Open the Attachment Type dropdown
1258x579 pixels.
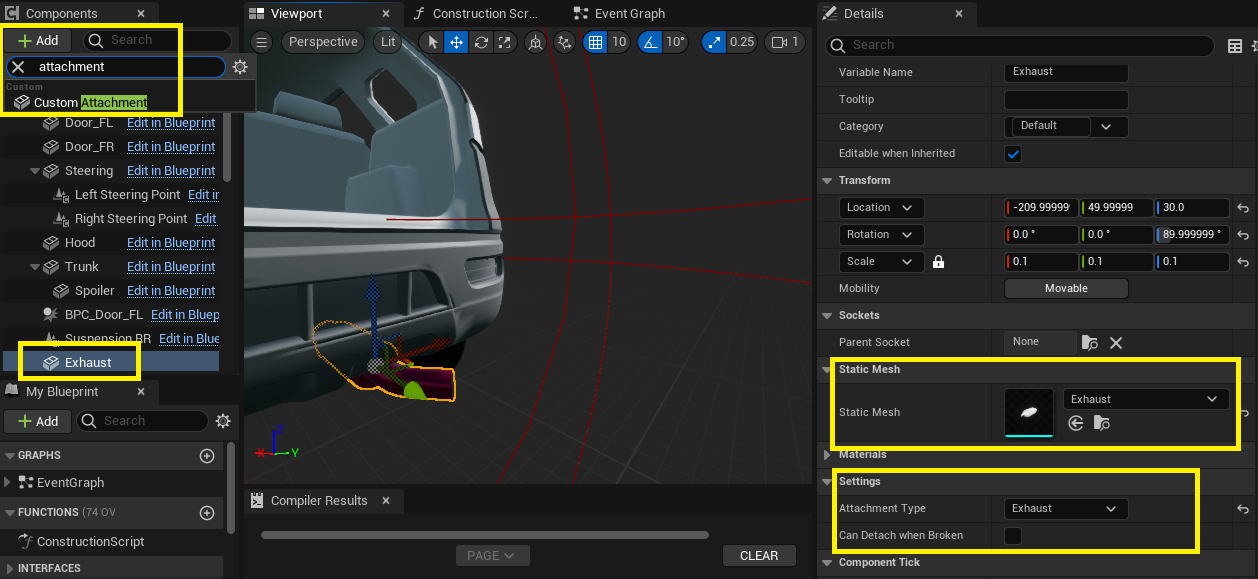1065,509
